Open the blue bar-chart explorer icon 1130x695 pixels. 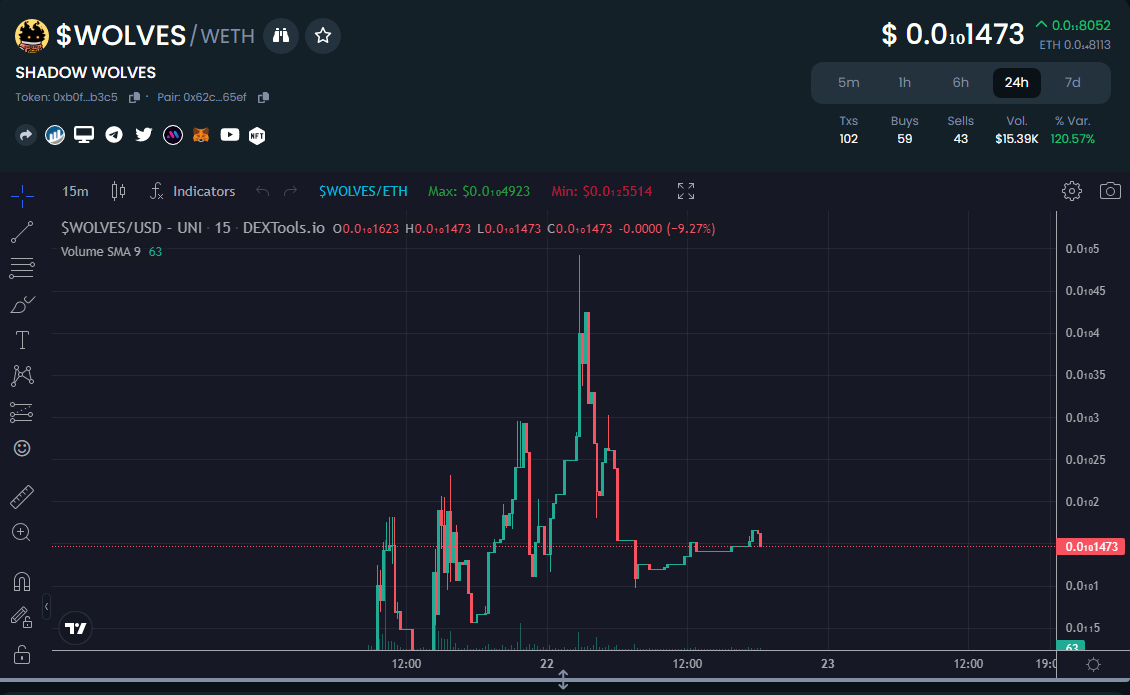click(x=55, y=135)
